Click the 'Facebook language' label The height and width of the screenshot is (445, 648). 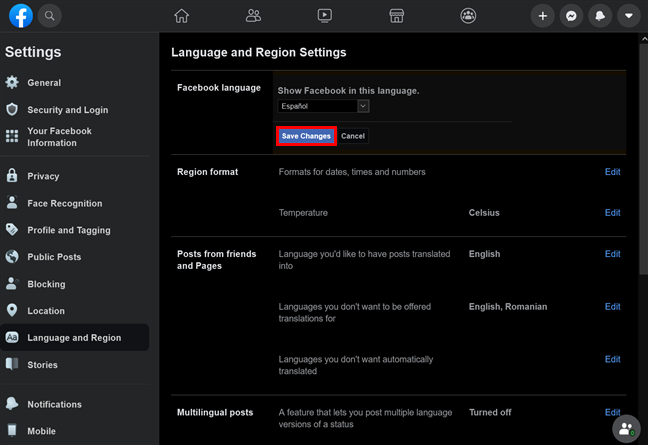pos(219,88)
